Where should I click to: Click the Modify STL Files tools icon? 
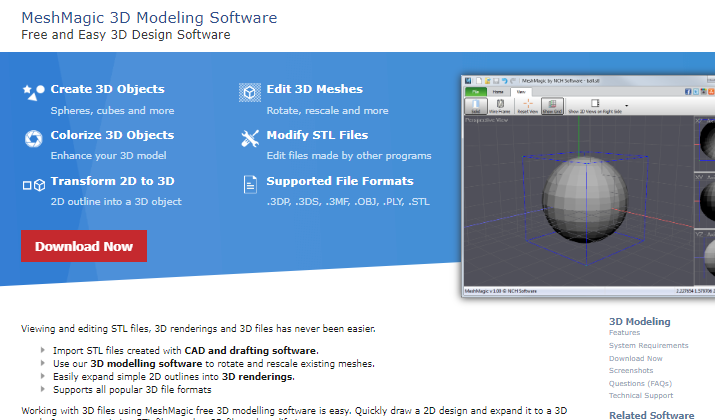click(x=250, y=139)
